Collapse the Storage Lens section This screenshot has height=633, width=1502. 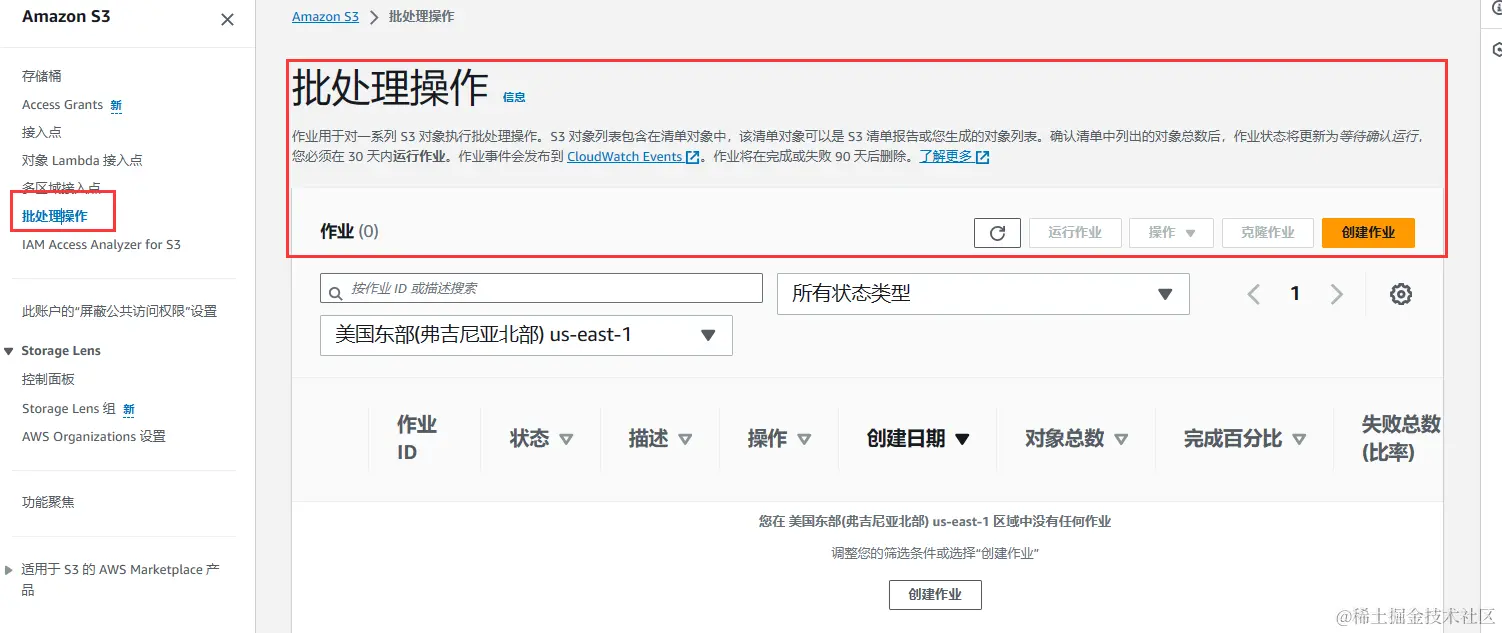pos(10,351)
